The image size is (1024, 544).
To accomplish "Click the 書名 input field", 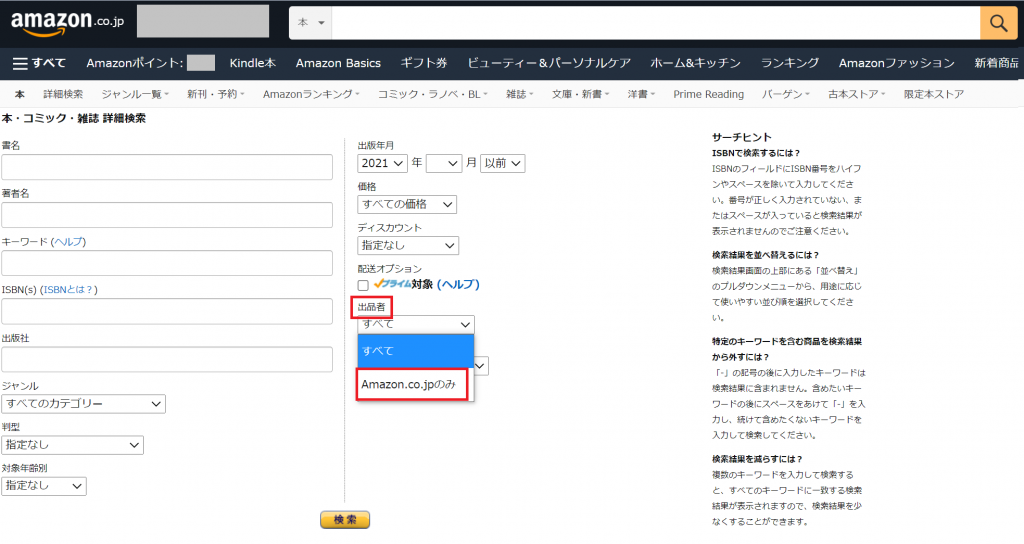I will point(167,167).
